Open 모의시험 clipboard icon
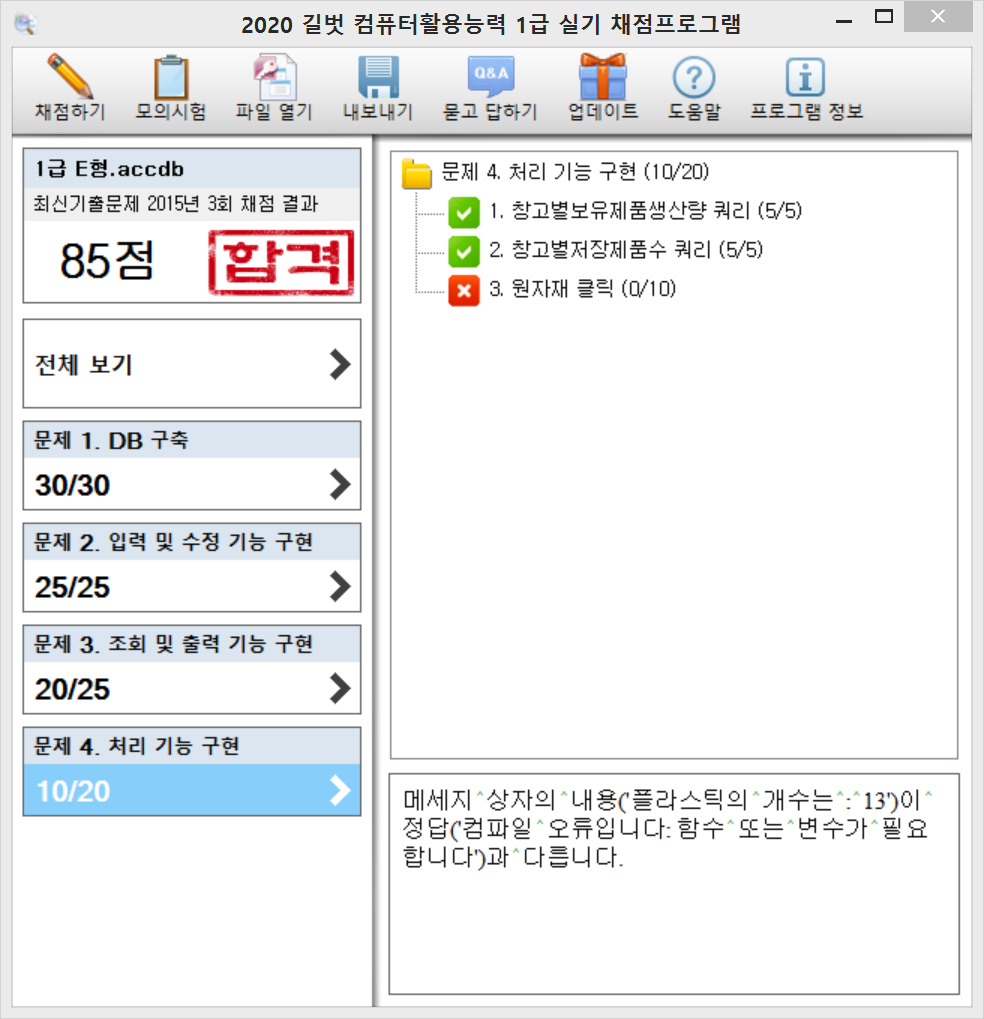Image resolution: width=984 pixels, height=1019 pixels. [x=170, y=79]
